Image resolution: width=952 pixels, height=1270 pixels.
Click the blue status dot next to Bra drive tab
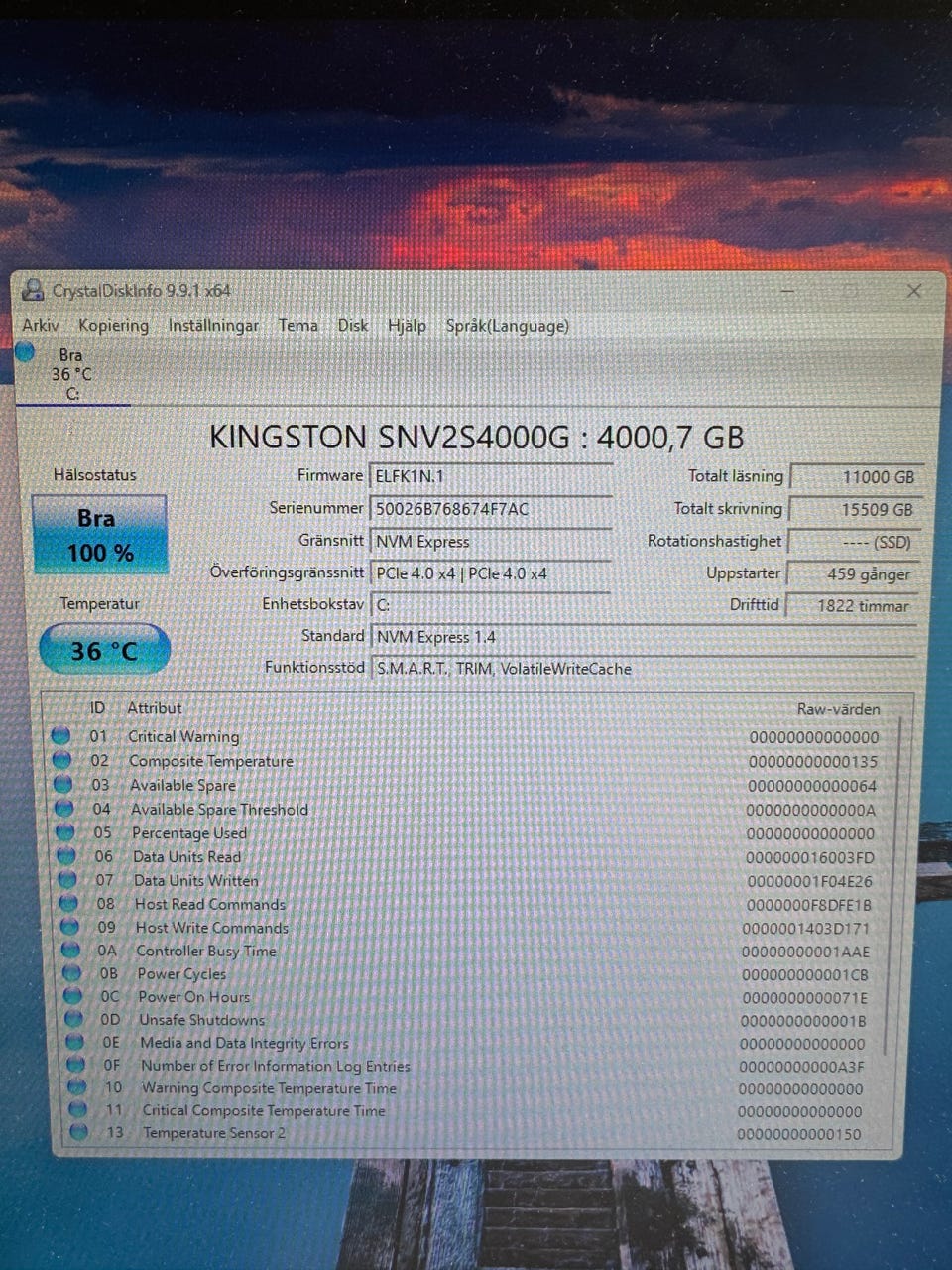click(25, 352)
